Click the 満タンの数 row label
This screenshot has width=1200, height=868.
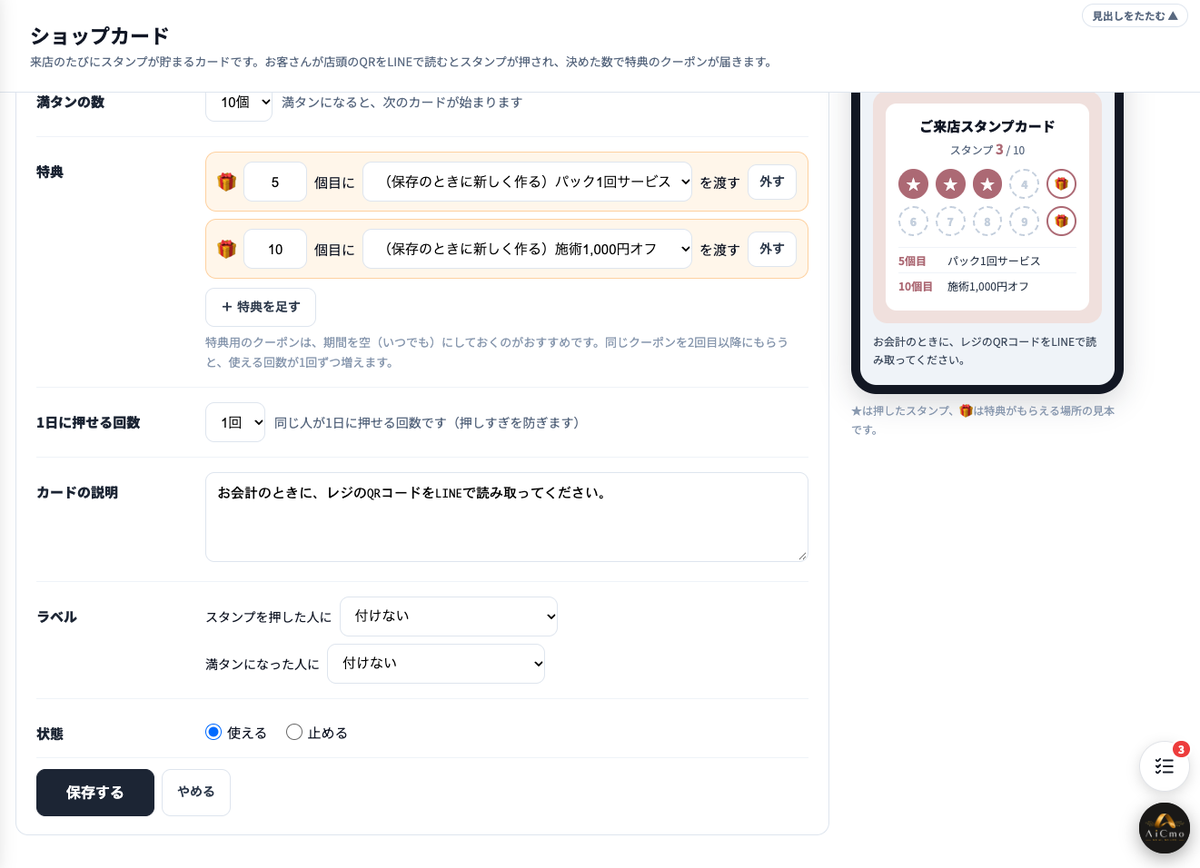pyautogui.click(x=70, y=102)
